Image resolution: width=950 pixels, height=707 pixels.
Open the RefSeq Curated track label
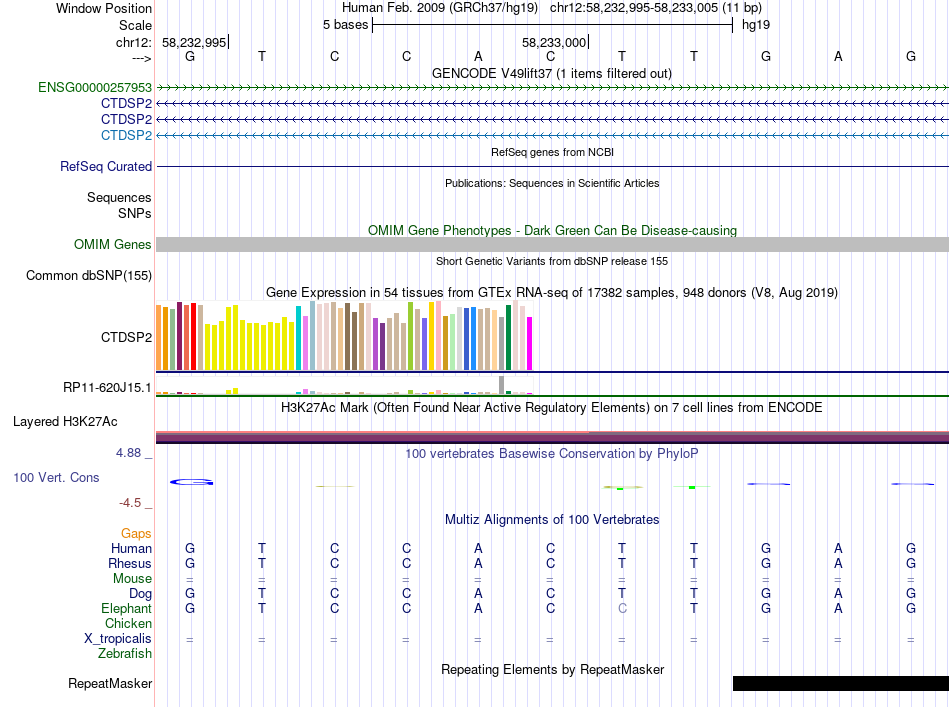click(105, 166)
